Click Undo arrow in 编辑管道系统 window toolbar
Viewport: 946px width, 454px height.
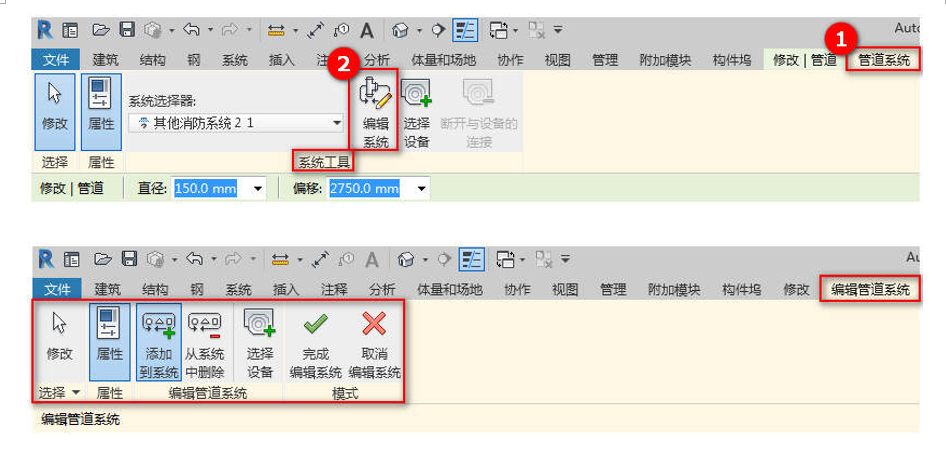point(195,259)
